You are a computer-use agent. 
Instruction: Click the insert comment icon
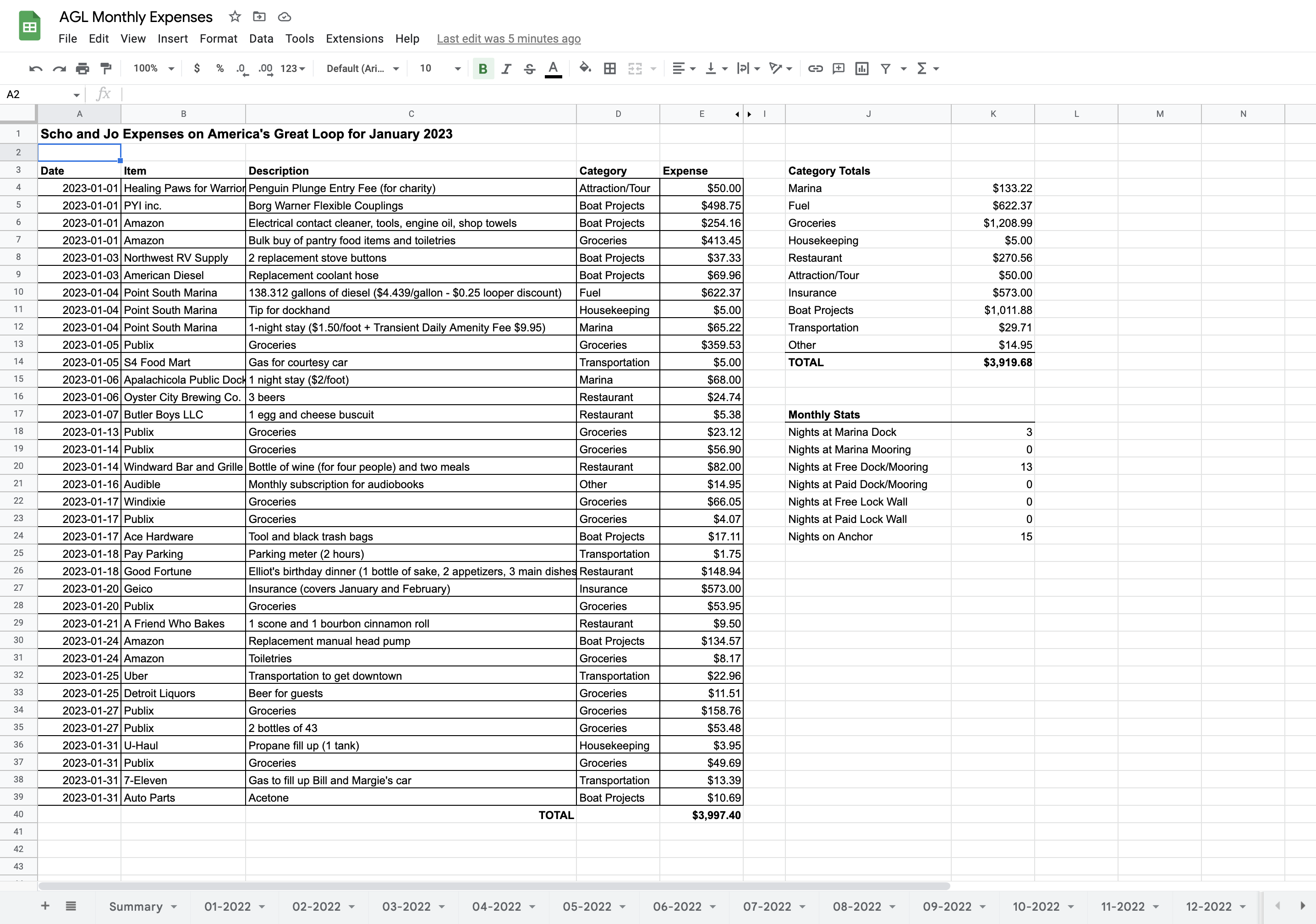pyautogui.click(x=839, y=69)
